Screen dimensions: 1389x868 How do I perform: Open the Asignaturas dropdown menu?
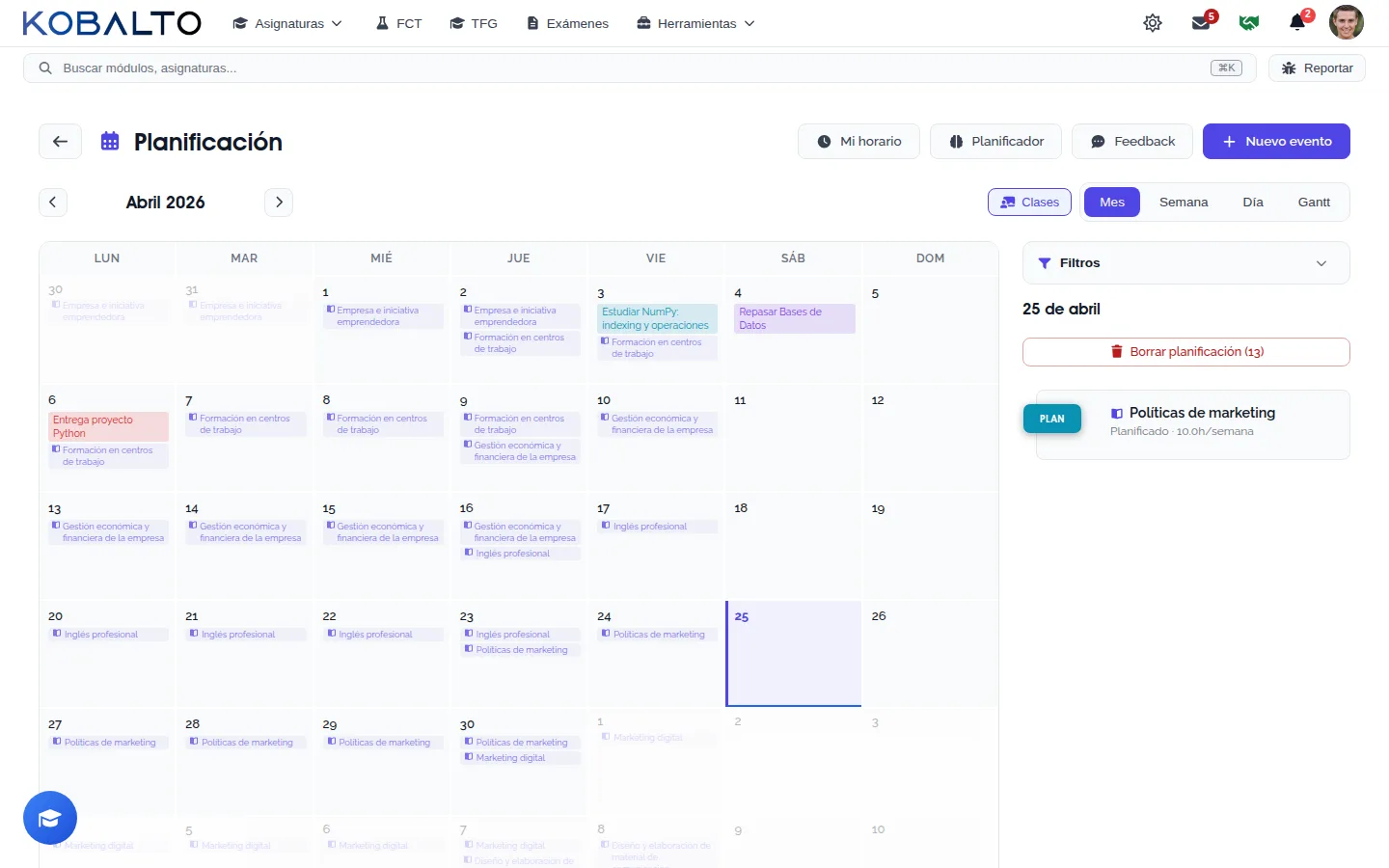287,23
